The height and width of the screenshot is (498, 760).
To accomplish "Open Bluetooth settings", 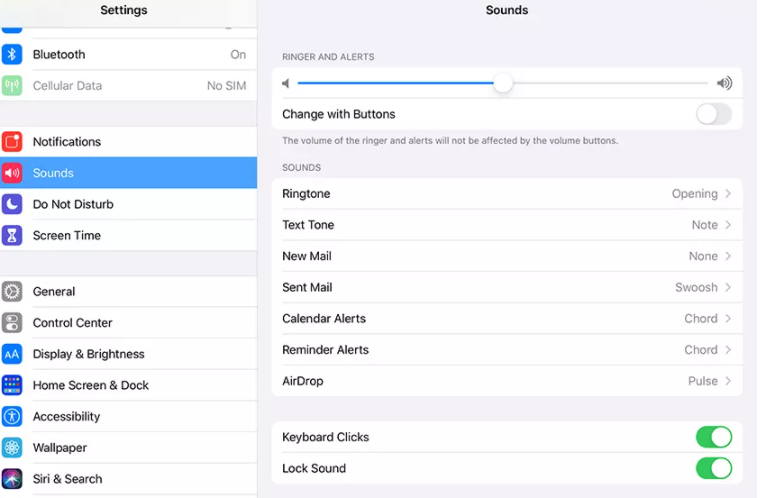I will (x=128, y=54).
